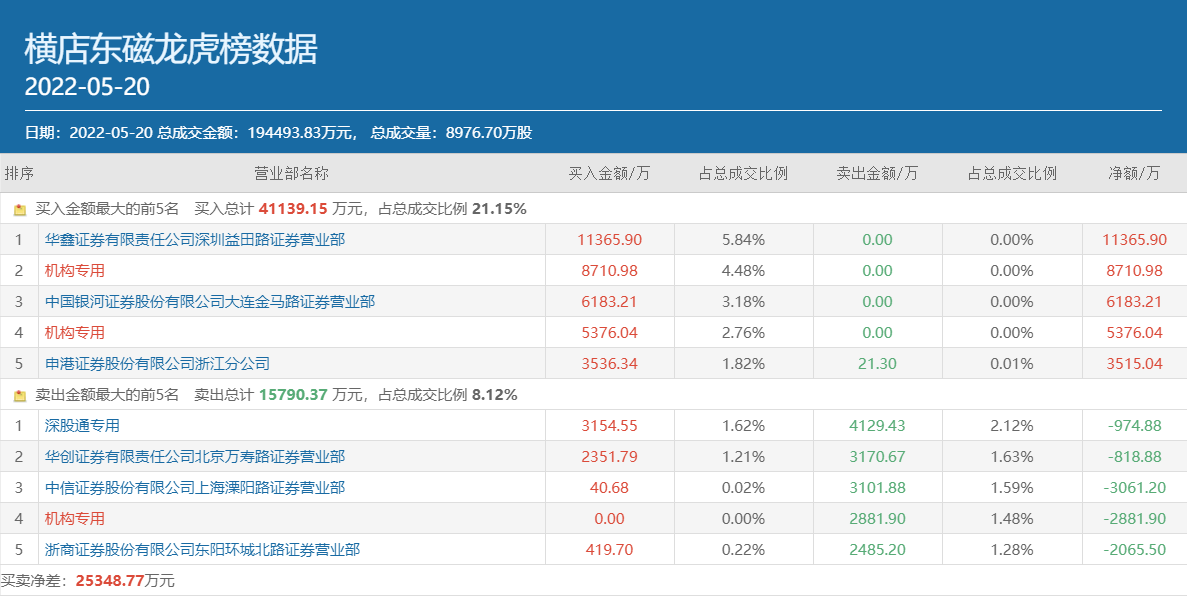Image resolution: width=1187 pixels, height=597 pixels.
Task: Click the buy total 41139.15
Action: pyautogui.click(x=293, y=209)
